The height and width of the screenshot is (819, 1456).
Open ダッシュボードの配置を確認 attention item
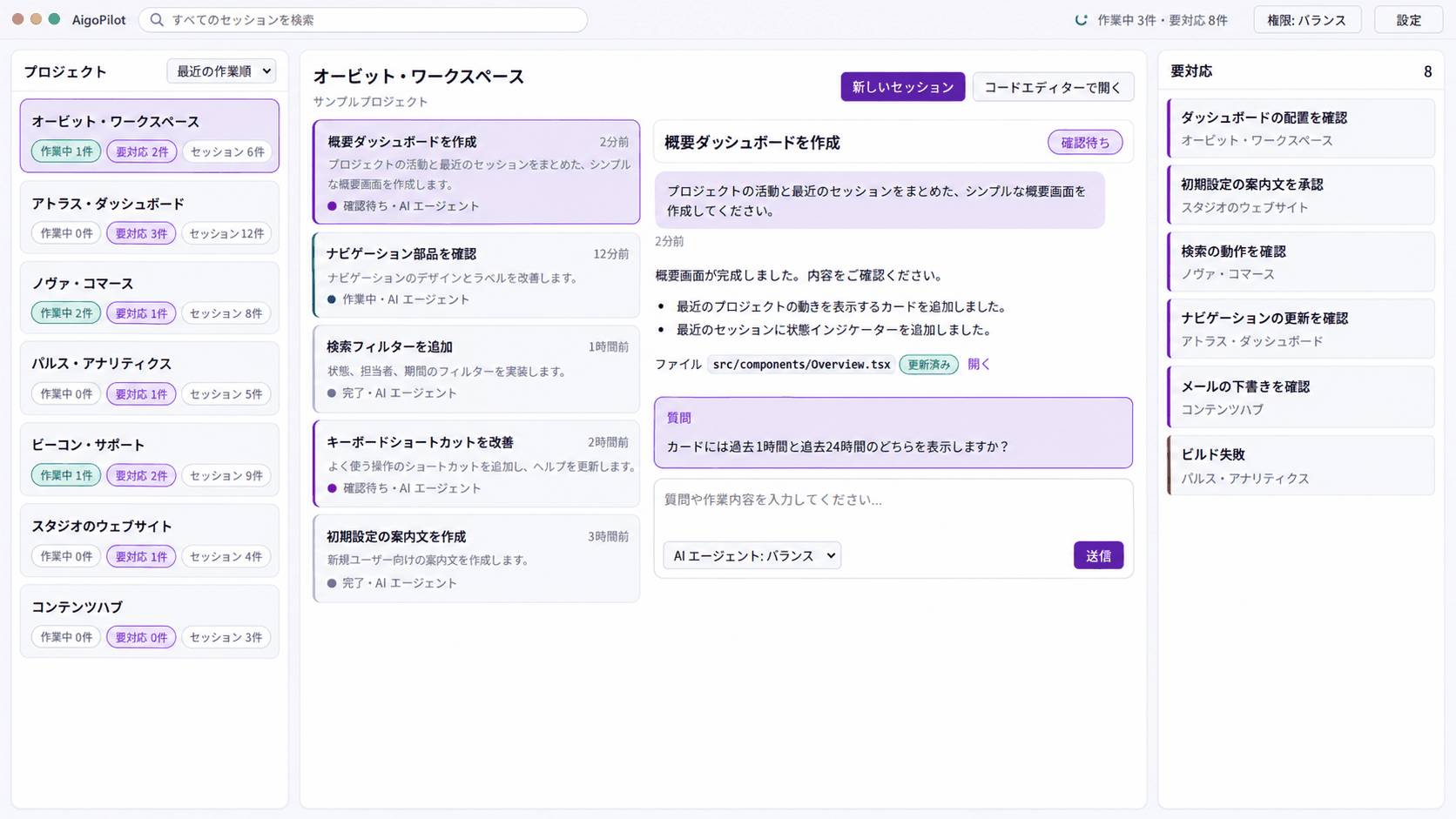[x=1301, y=128]
